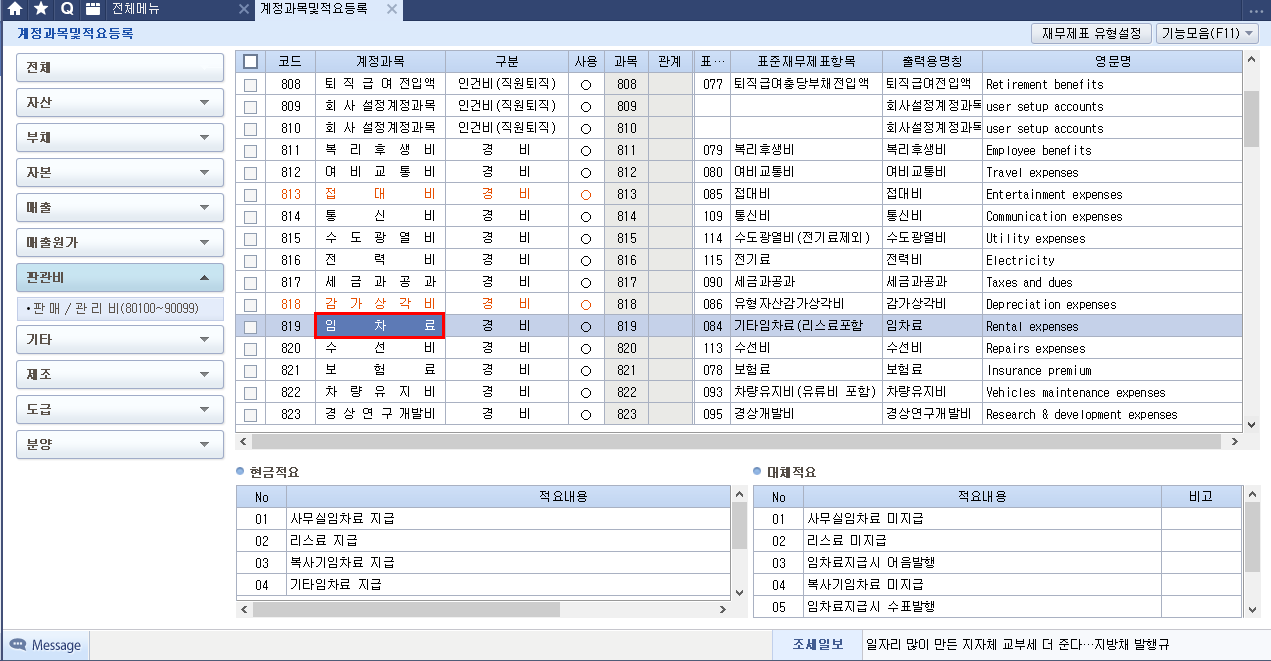This screenshot has height=661, width=1271.
Task: Select 계정과목및적요등록 tab
Action: click(313, 9)
